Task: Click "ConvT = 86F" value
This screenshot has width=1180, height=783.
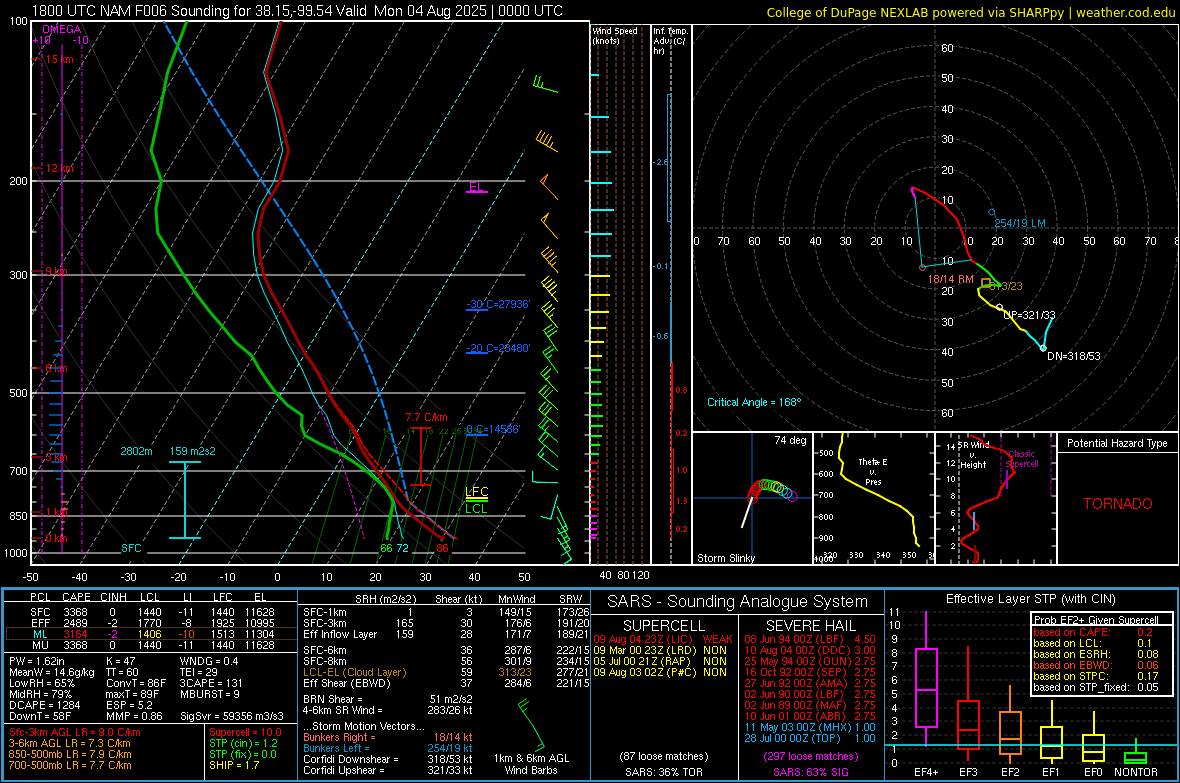Action: tap(136, 683)
